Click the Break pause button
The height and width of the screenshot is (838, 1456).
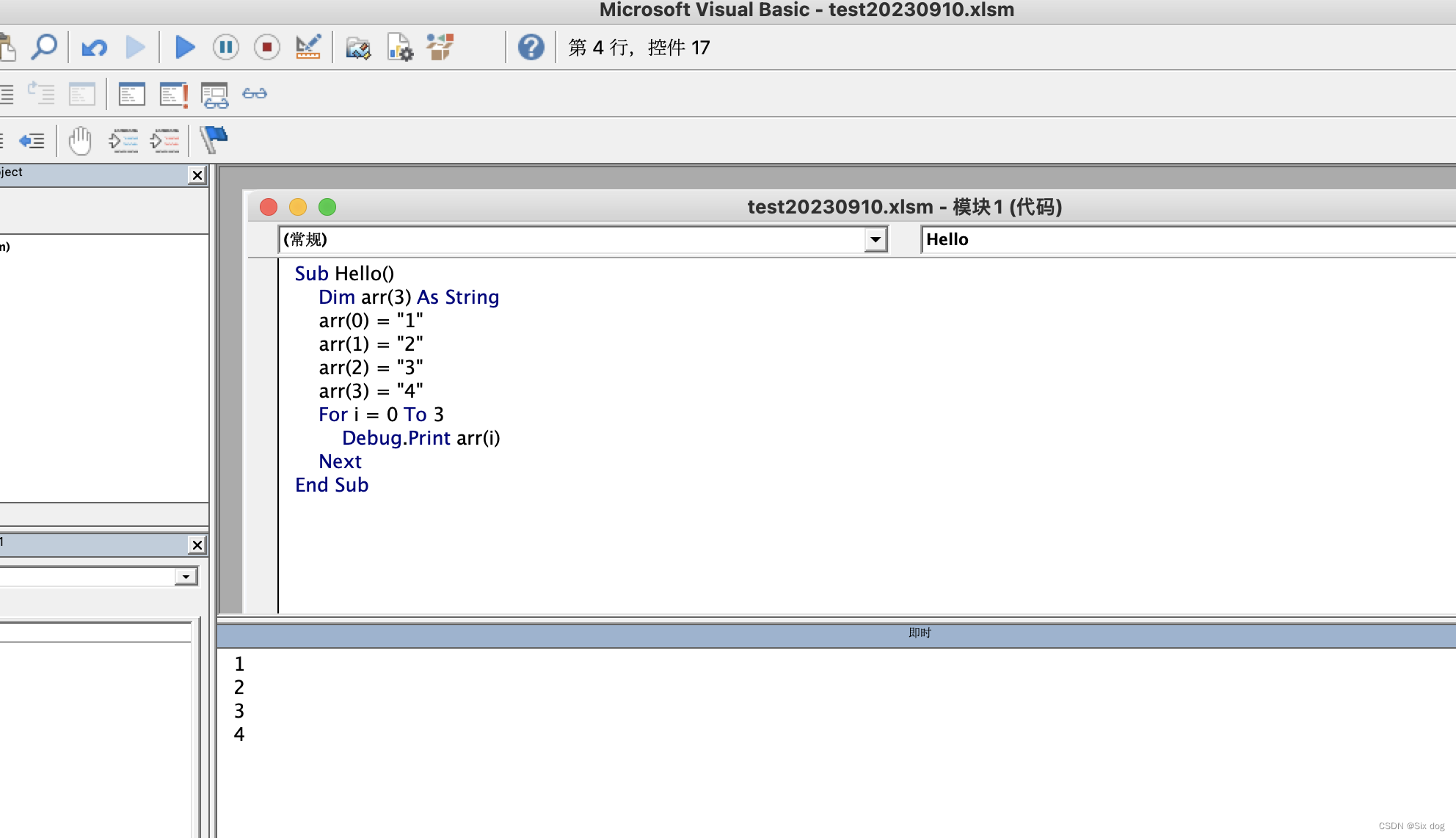[226, 48]
